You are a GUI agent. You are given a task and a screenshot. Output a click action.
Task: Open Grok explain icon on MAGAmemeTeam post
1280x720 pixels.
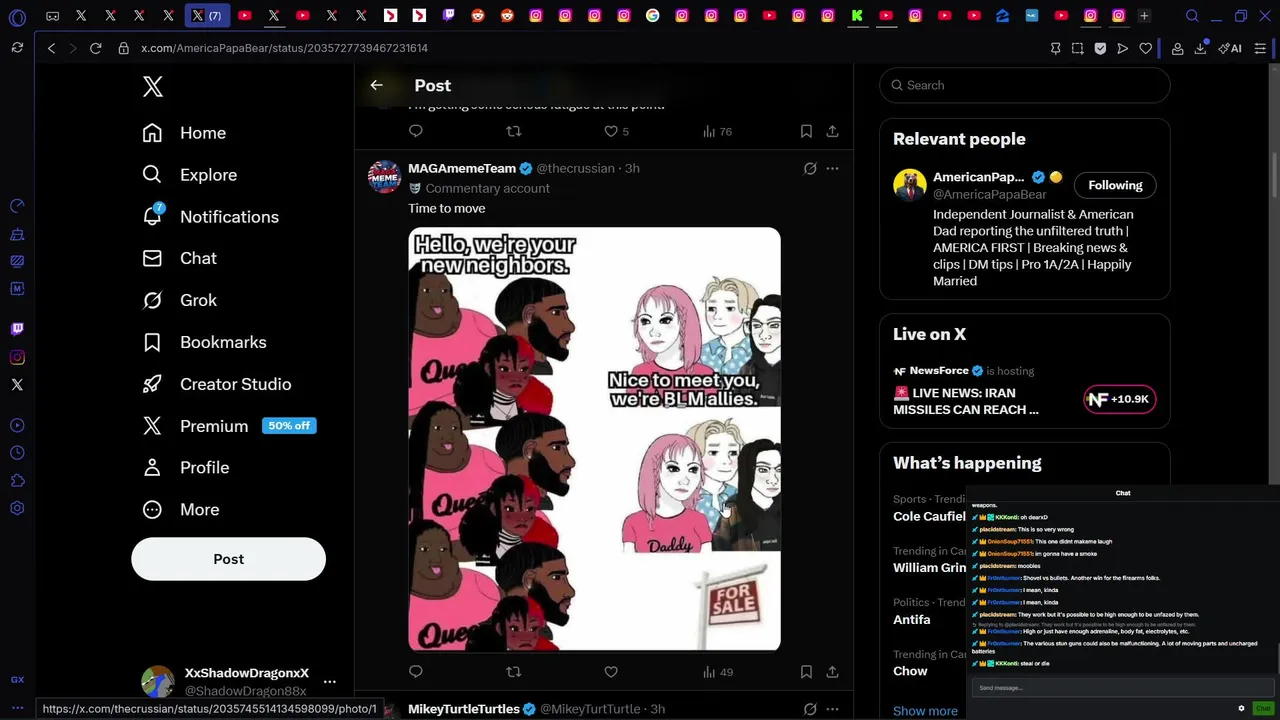click(x=810, y=169)
